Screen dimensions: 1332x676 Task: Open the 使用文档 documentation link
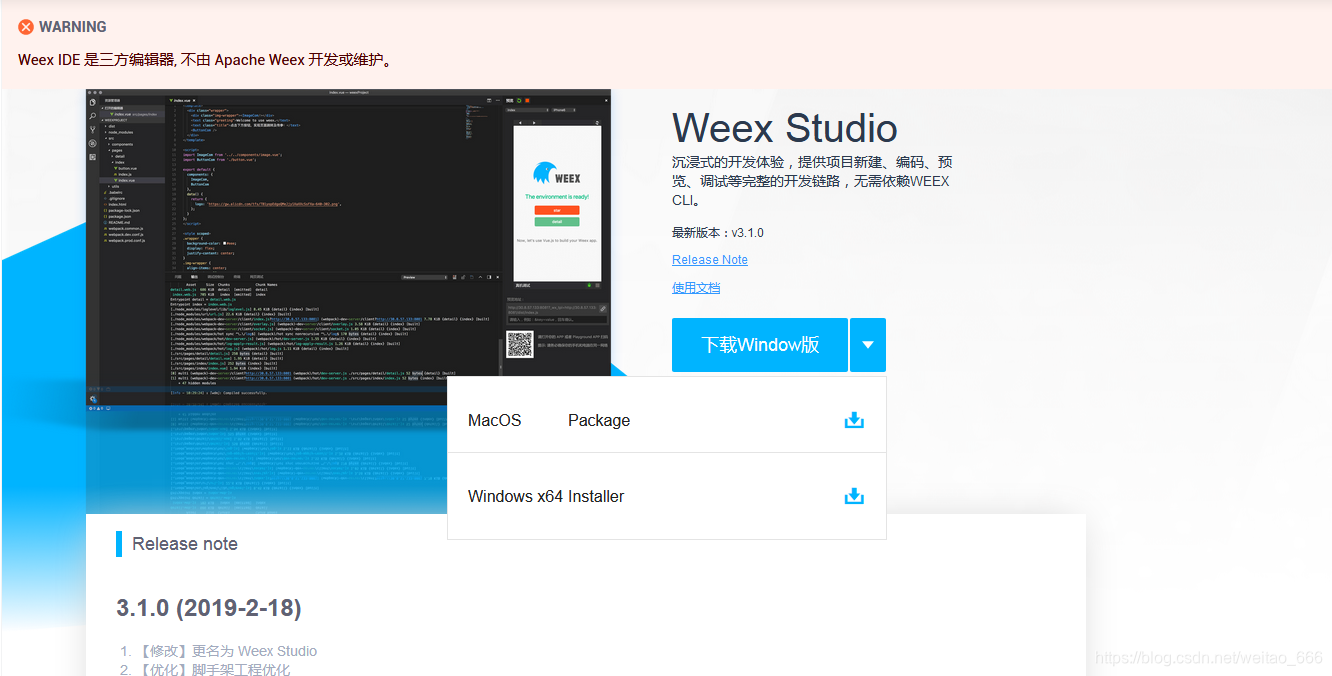coord(696,288)
